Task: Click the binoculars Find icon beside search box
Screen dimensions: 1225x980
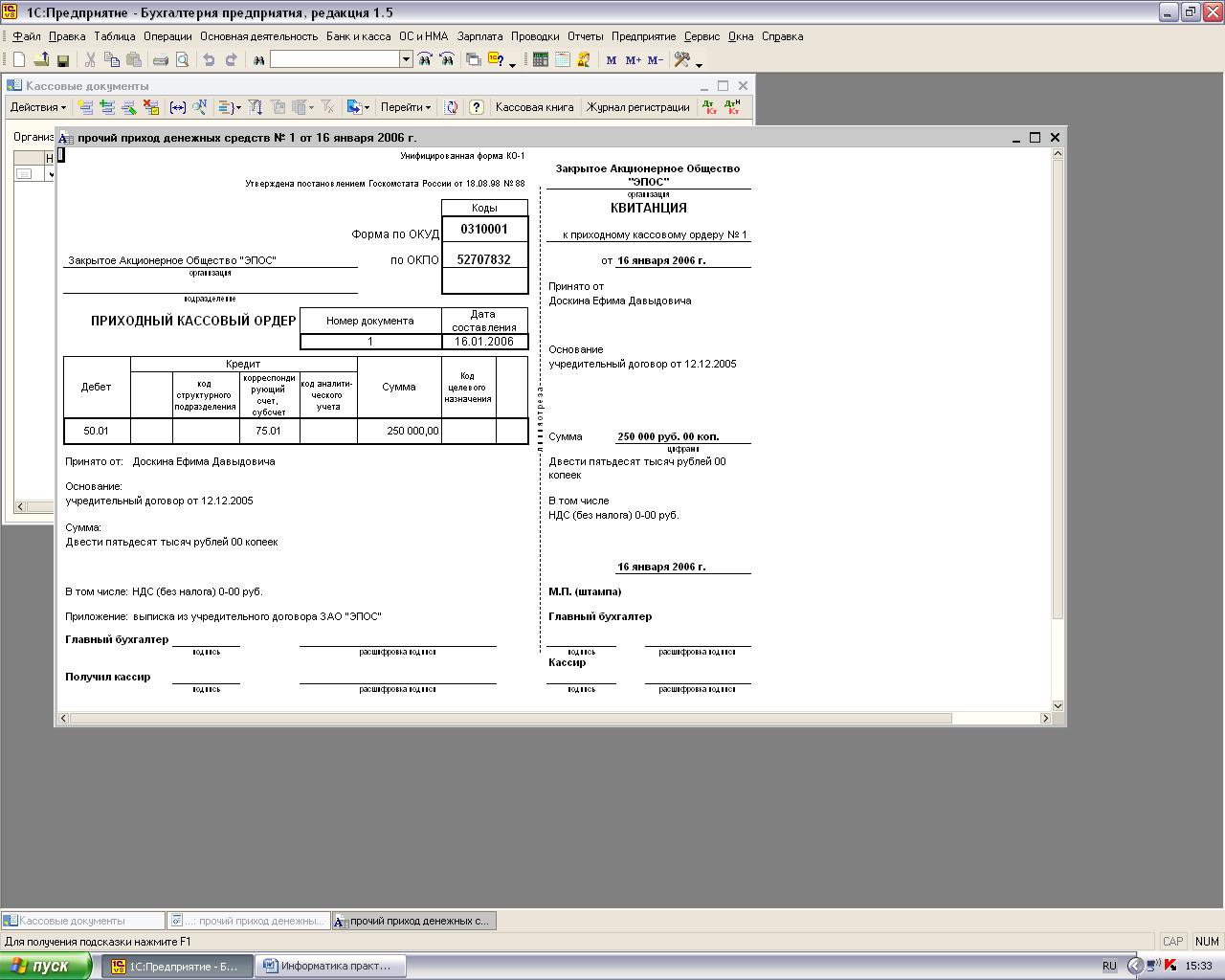Action: tap(258, 59)
